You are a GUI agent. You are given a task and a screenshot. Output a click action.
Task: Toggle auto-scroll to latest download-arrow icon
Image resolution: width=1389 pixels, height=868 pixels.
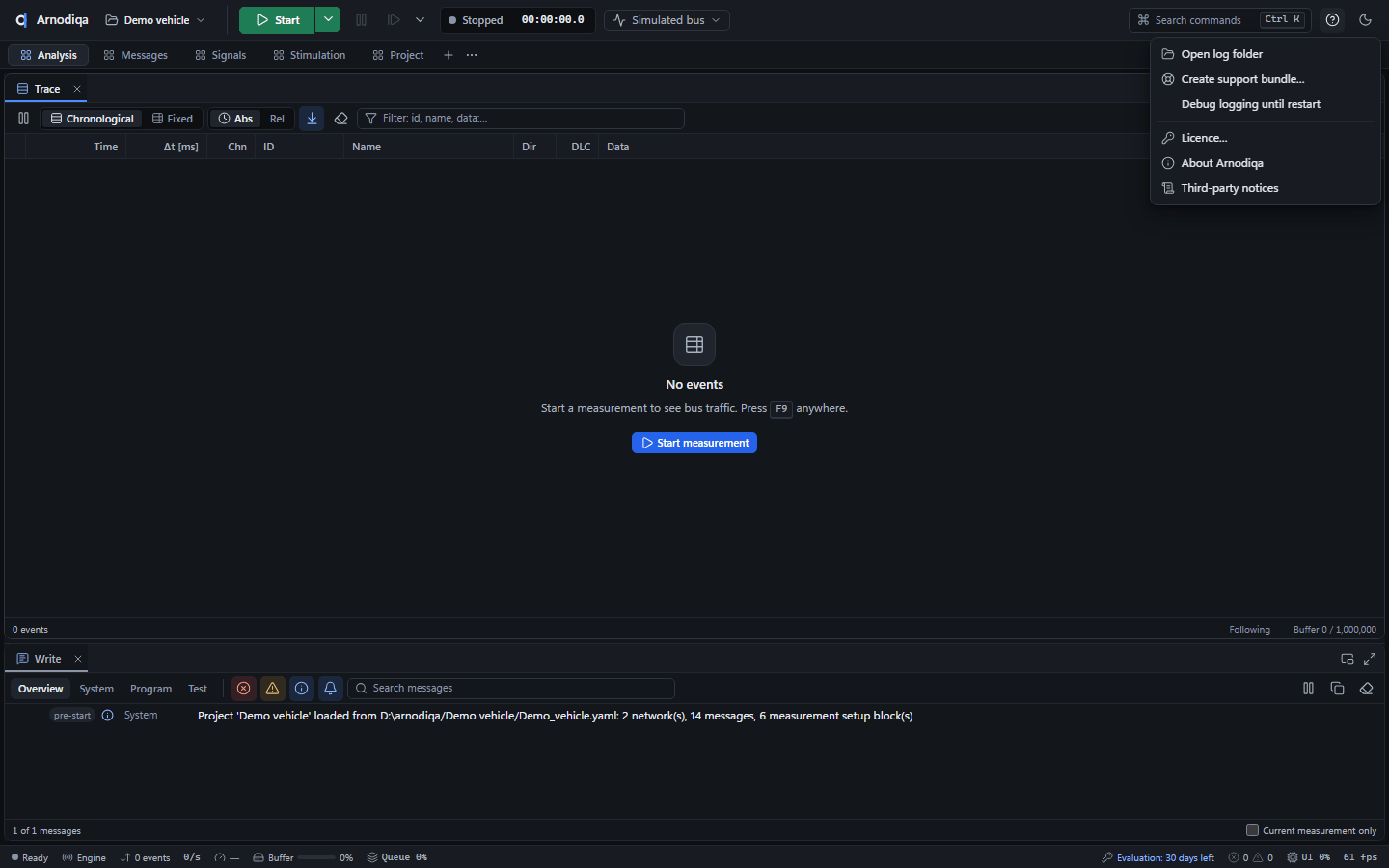point(312,119)
